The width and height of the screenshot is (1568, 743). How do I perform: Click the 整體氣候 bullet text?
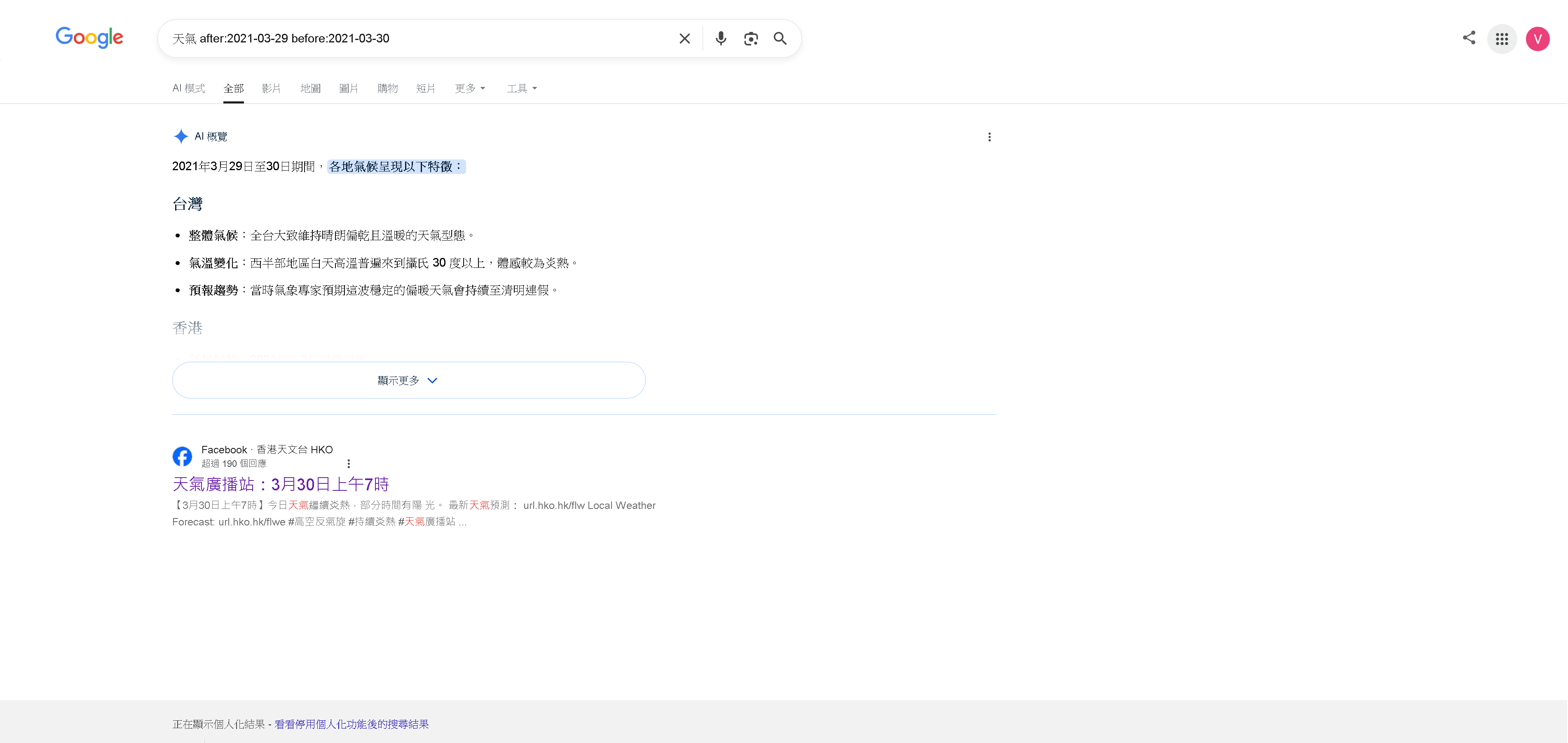tap(332, 235)
